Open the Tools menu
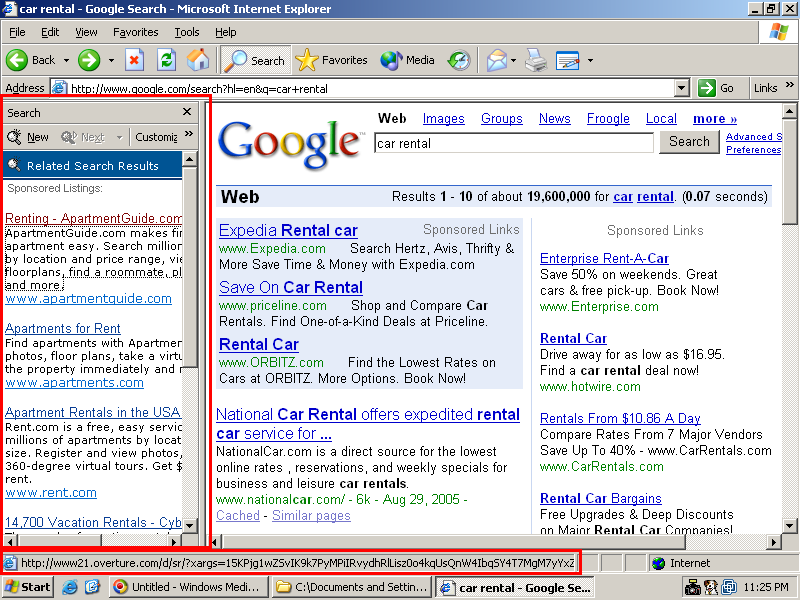The height and width of the screenshot is (600, 800). pos(187,32)
